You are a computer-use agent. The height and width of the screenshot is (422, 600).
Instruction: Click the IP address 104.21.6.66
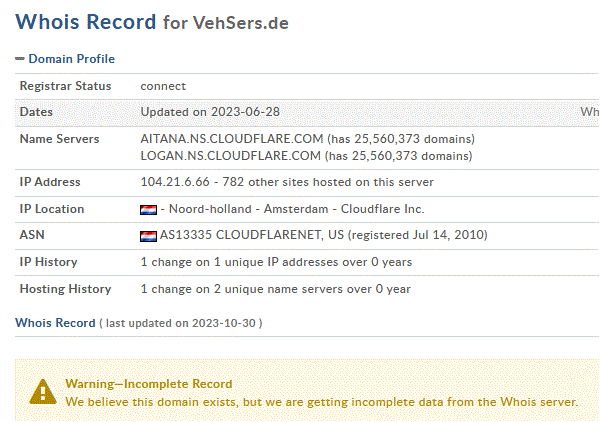coord(175,182)
